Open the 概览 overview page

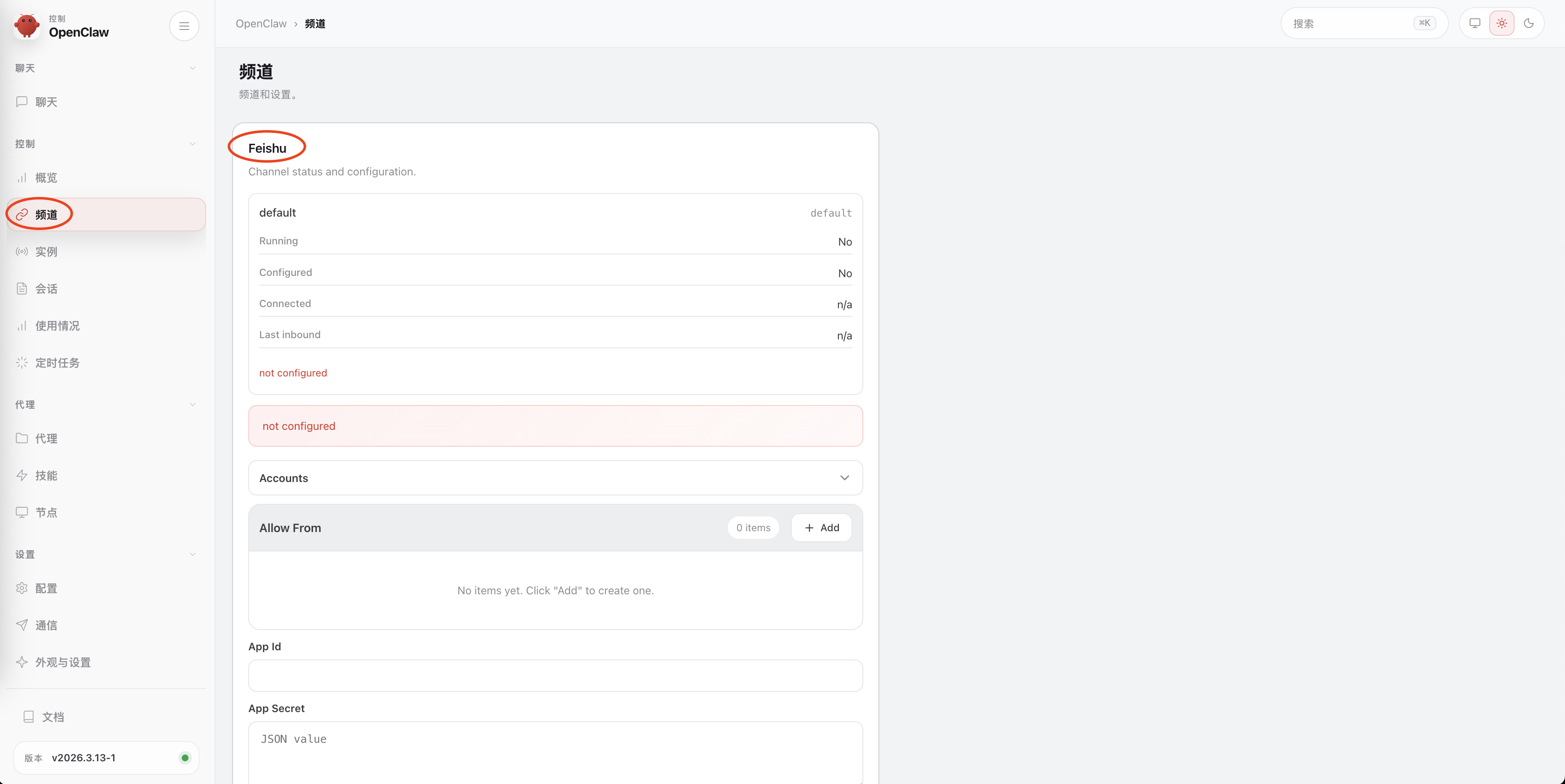click(46, 177)
